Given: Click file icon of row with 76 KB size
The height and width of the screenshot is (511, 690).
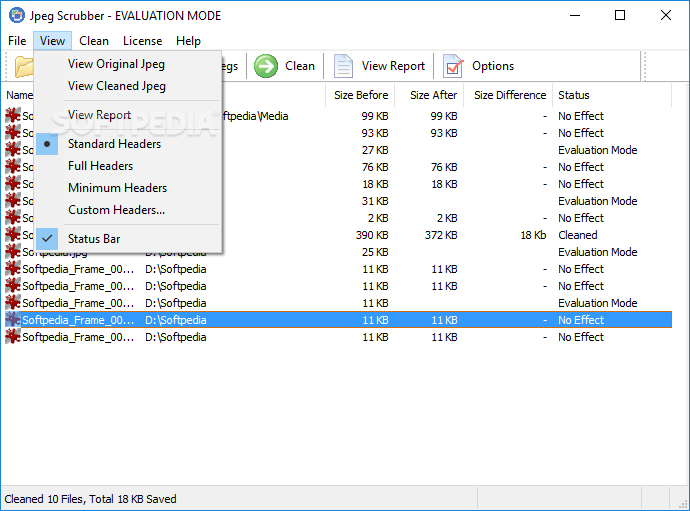Looking at the screenshot, I should click(x=13, y=167).
